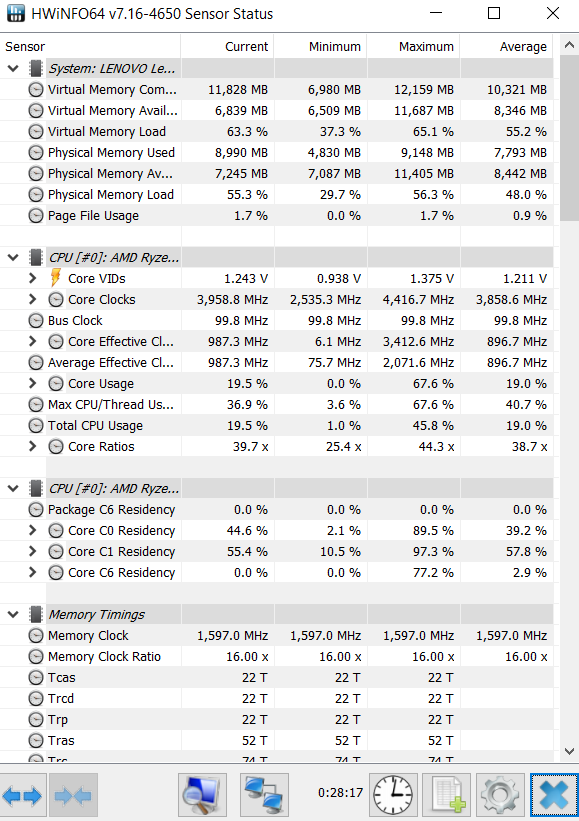Expand Core C0 Residency entries
The image size is (579, 821).
pyautogui.click(x=32, y=530)
